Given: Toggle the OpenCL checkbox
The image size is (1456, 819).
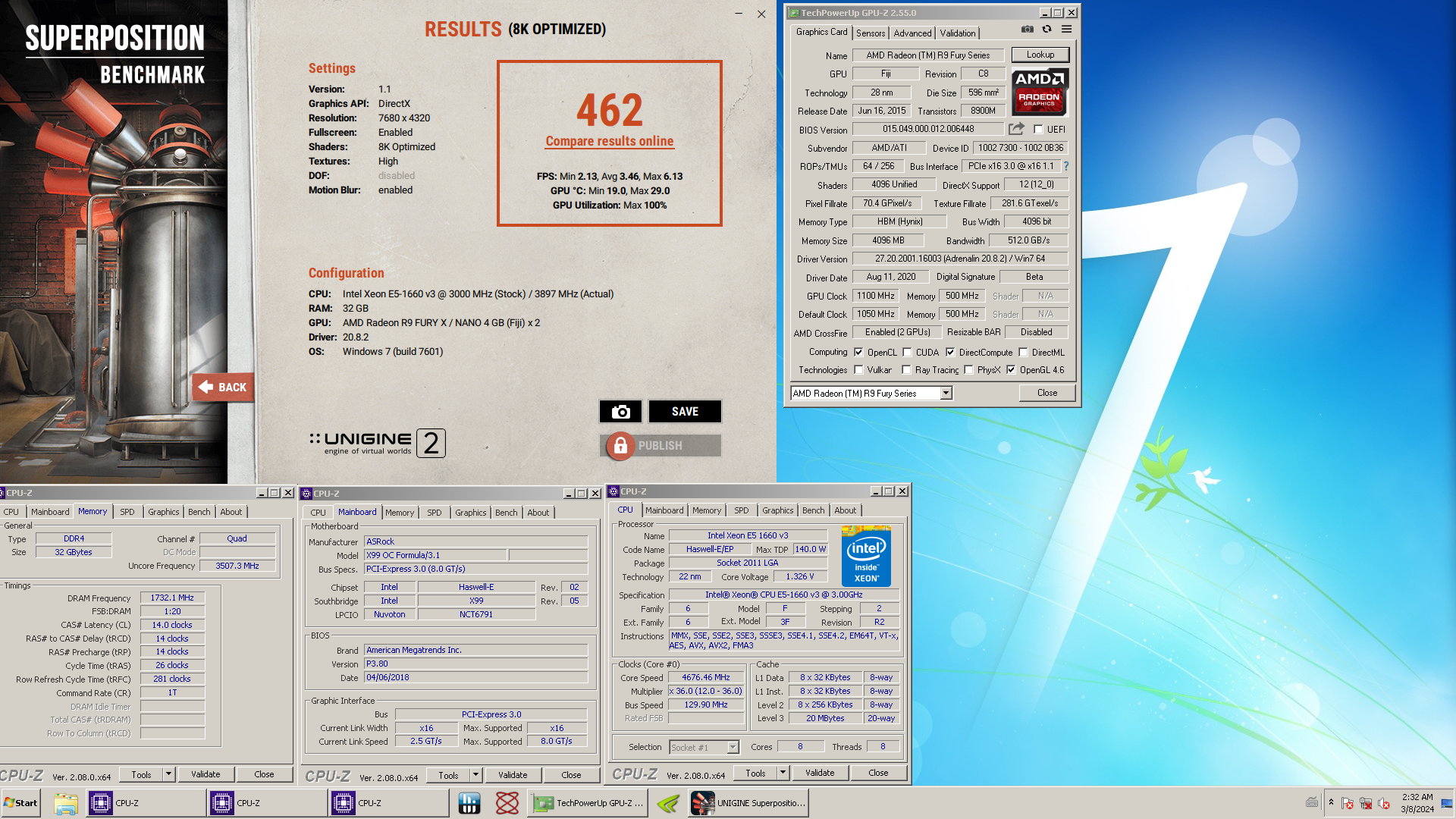Looking at the screenshot, I should [x=858, y=352].
